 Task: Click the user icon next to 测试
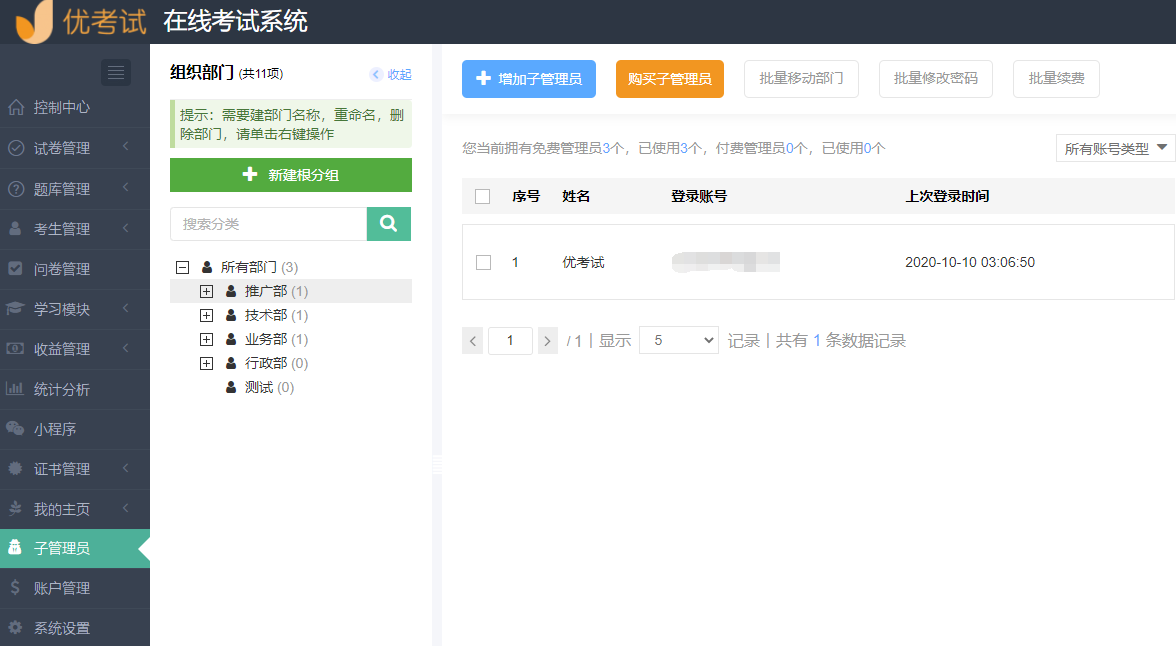pos(231,387)
